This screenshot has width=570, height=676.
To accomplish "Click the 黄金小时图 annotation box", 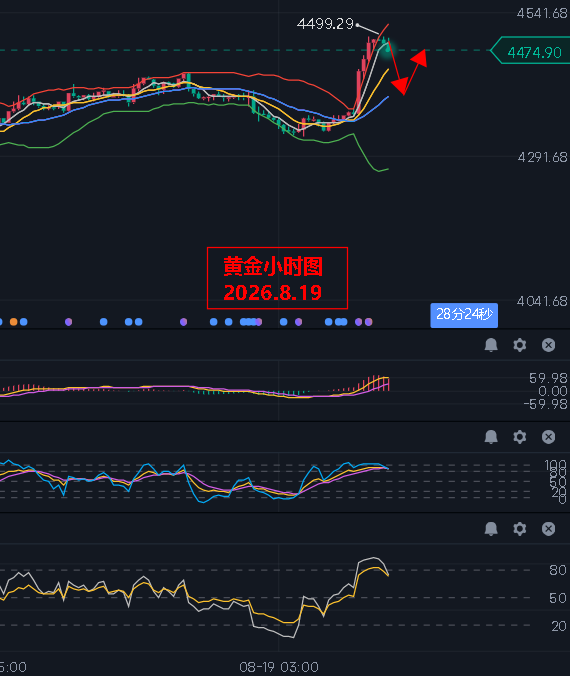I will [277, 278].
